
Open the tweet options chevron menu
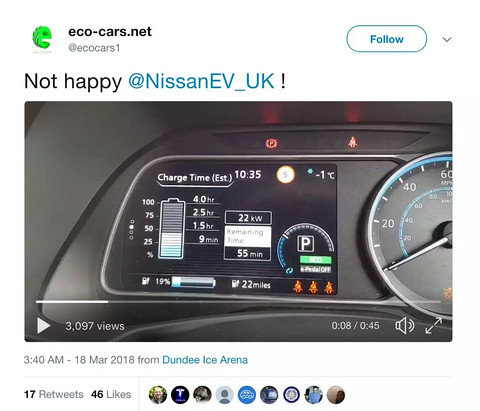coord(447,39)
